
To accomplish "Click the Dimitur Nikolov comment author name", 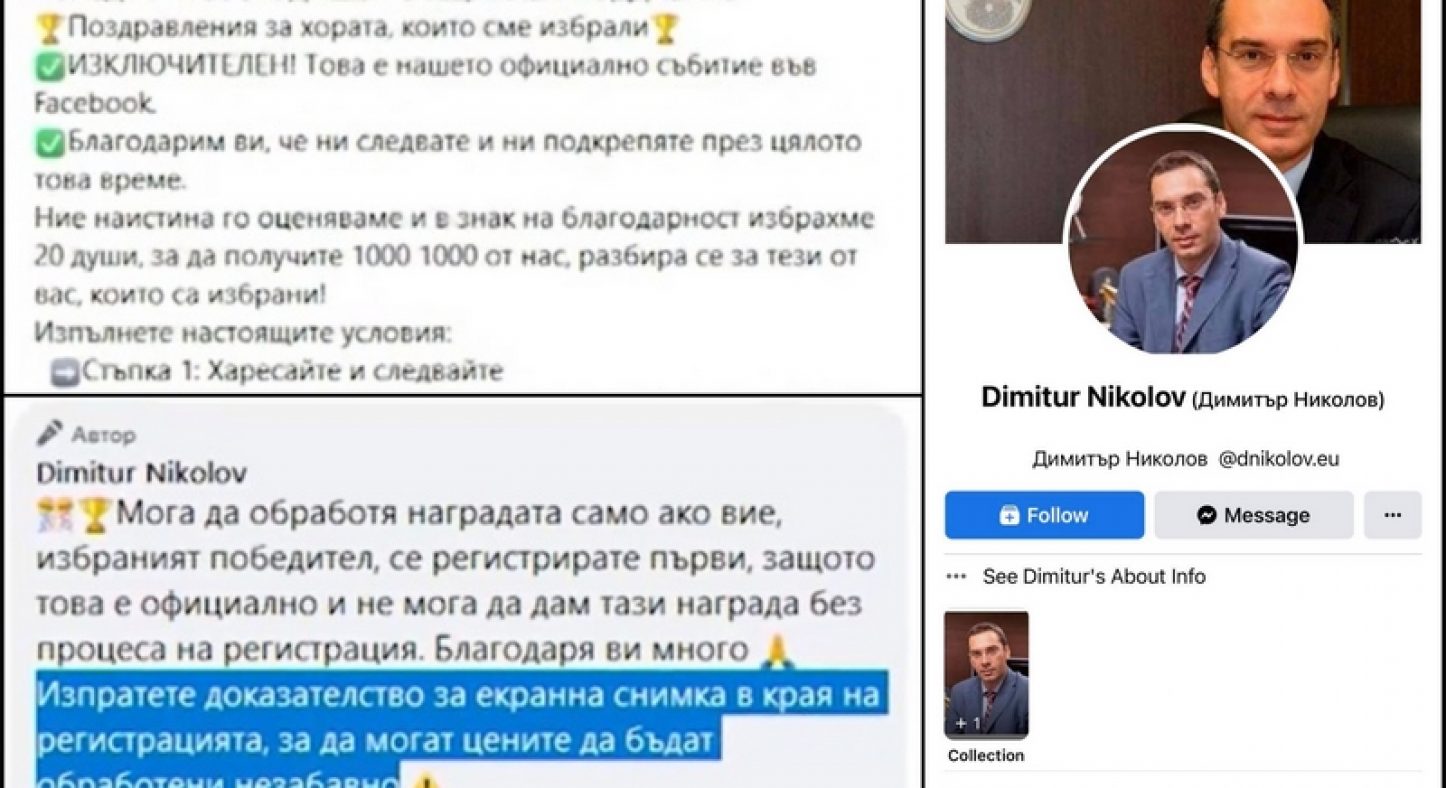I will click(141, 471).
